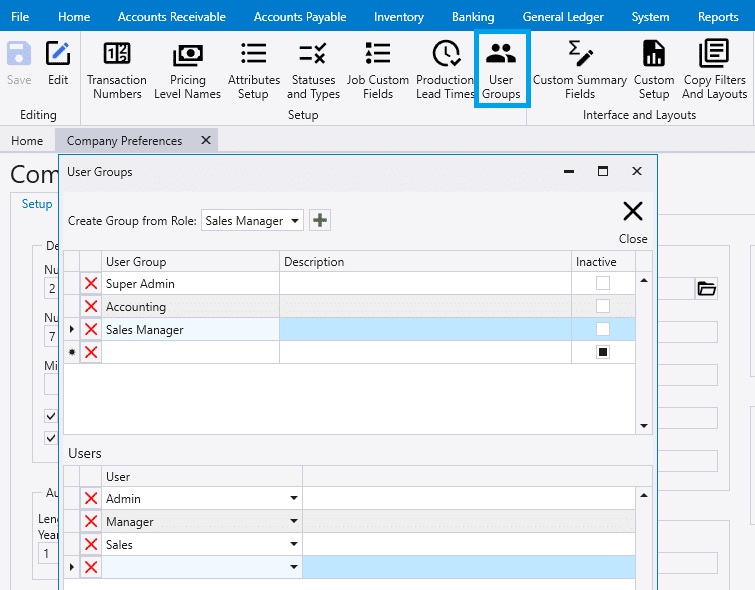Image resolution: width=755 pixels, height=590 pixels.
Task: Minimize the User Groups window
Action: 569,171
